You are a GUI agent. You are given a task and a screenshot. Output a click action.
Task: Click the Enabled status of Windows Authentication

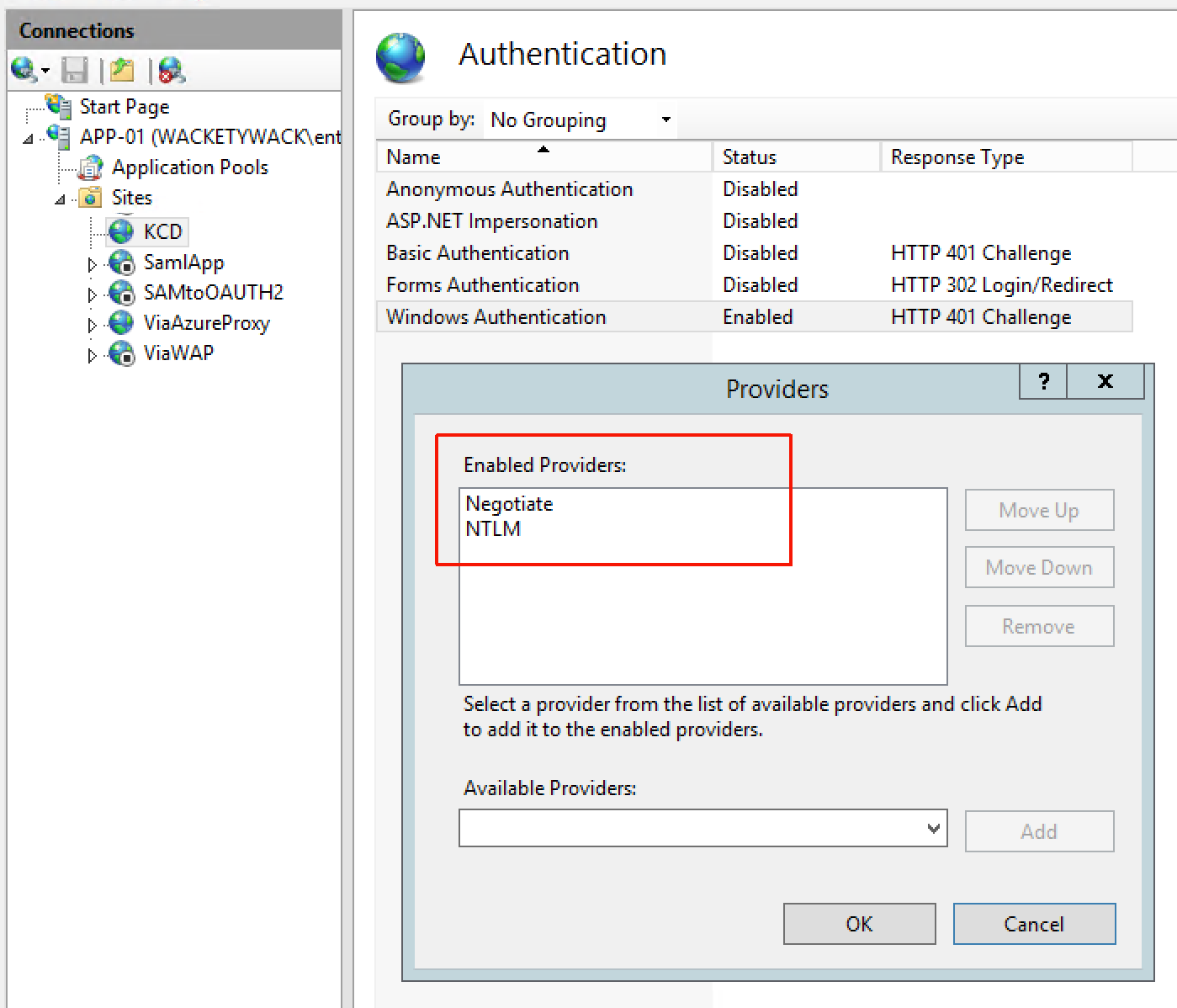(x=757, y=317)
